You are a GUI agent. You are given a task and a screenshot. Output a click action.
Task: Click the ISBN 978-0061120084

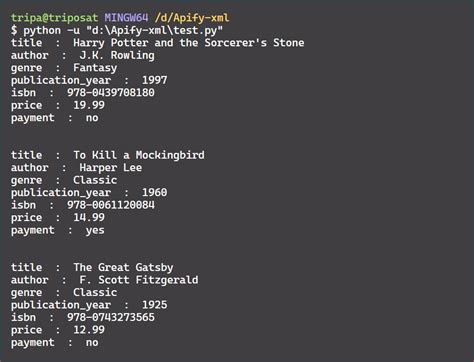point(111,205)
